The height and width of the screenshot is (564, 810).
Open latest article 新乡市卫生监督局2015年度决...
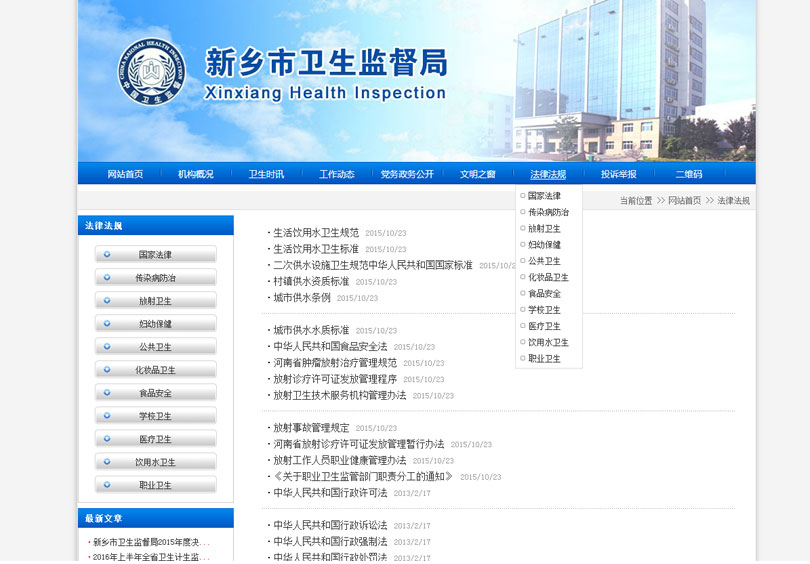pos(150,542)
